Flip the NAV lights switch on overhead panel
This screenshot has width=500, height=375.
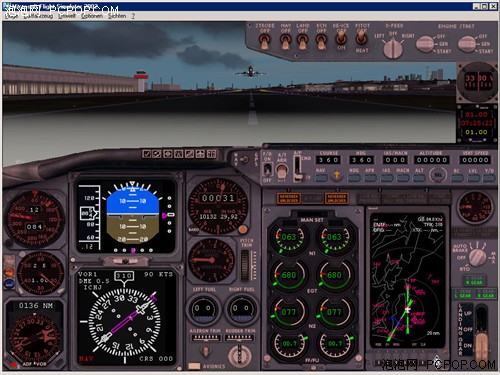(x=285, y=42)
